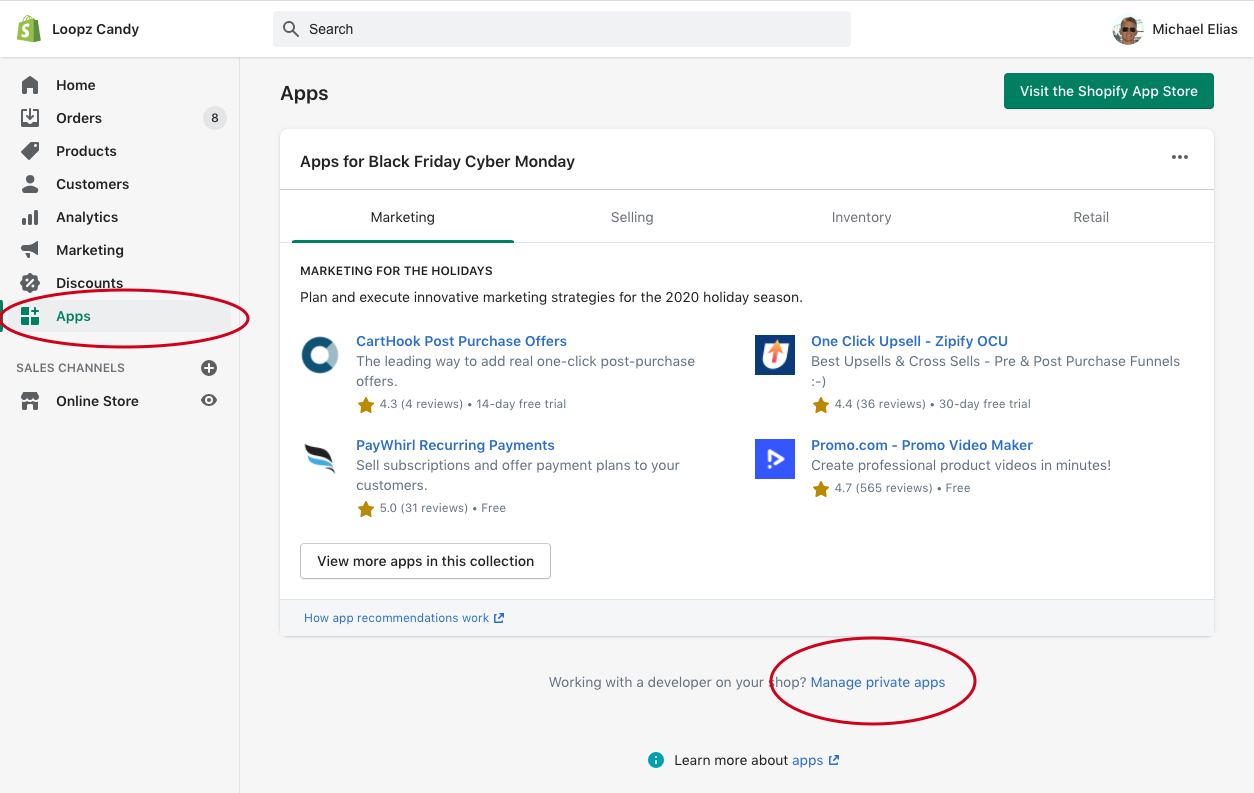Add a sales channel with plus icon
Image resolution: width=1254 pixels, height=793 pixels.
tap(209, 368)
